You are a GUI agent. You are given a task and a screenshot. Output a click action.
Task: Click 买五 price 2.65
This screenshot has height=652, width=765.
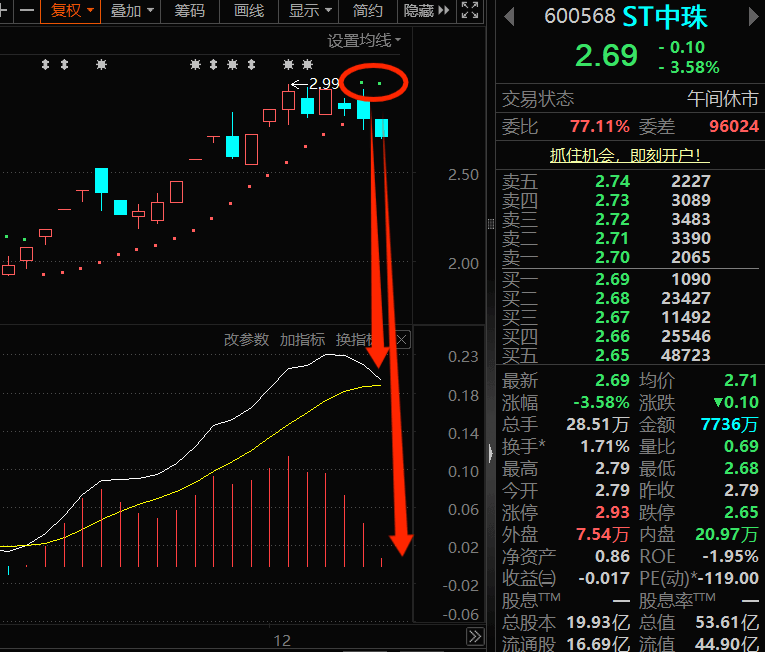coord(612,355)
